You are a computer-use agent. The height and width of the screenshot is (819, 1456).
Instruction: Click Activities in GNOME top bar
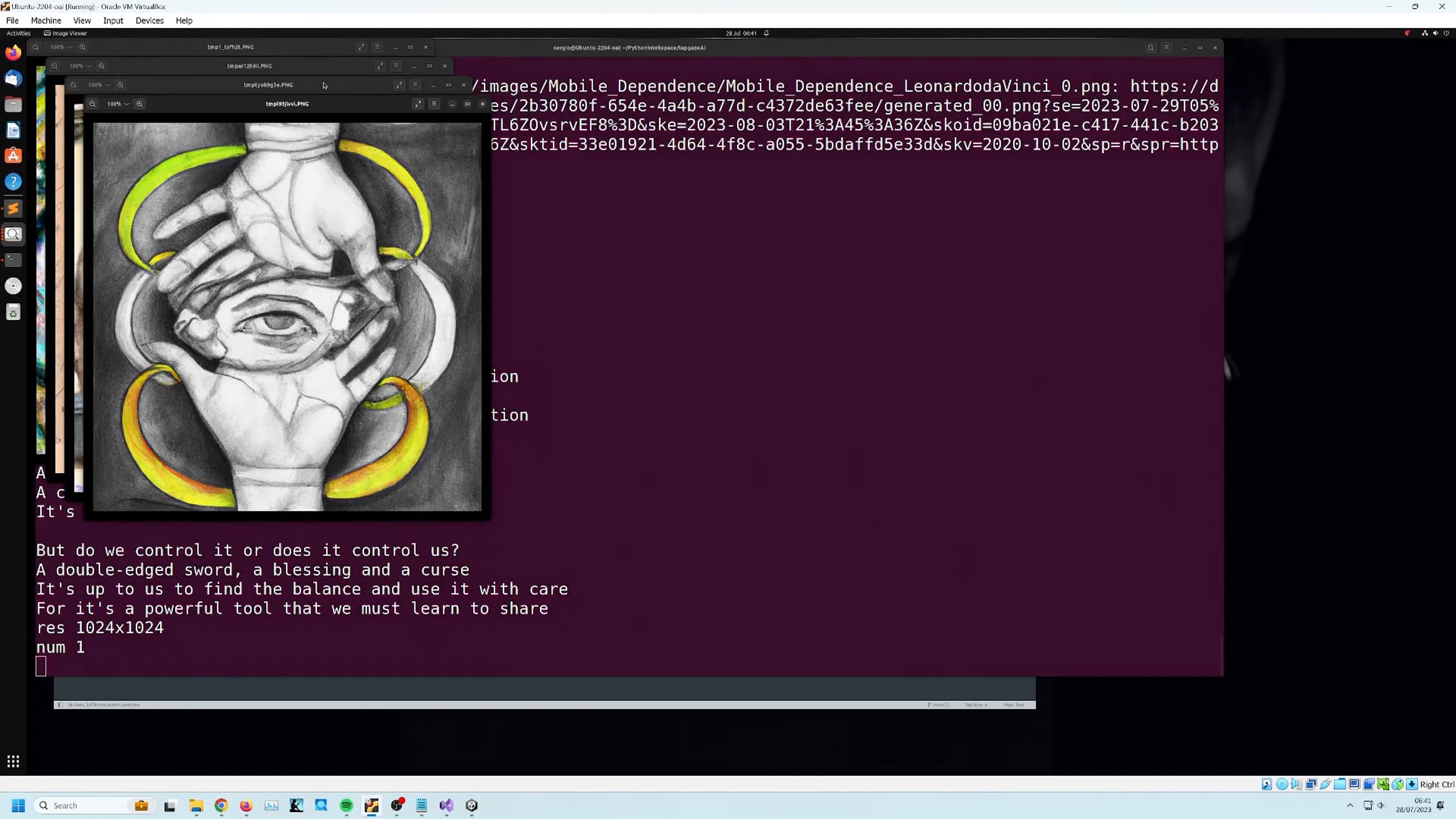point(18,33)
